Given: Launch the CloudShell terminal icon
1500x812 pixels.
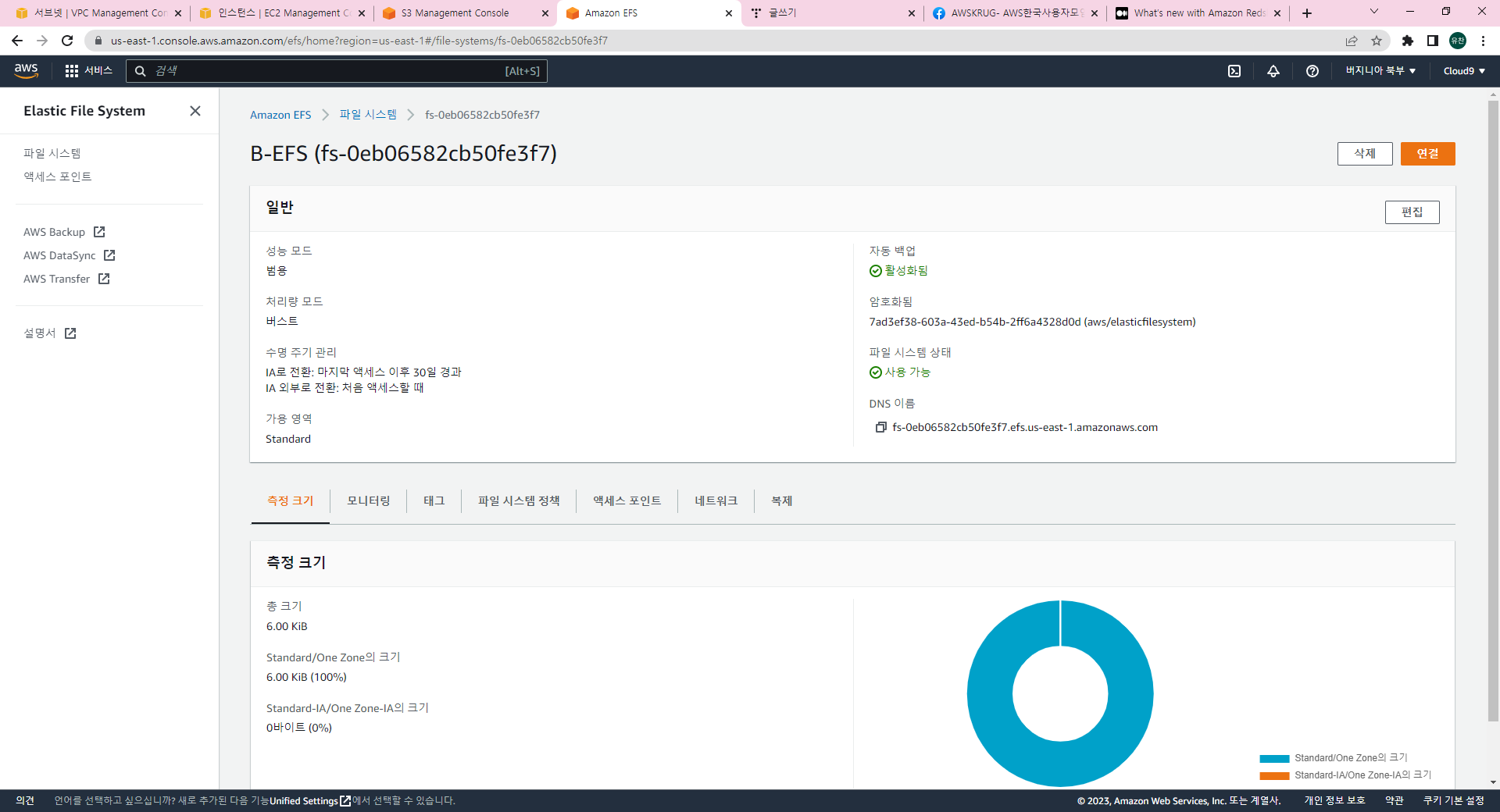Looking at the screenshot, I should click(x=1234, y=71).
